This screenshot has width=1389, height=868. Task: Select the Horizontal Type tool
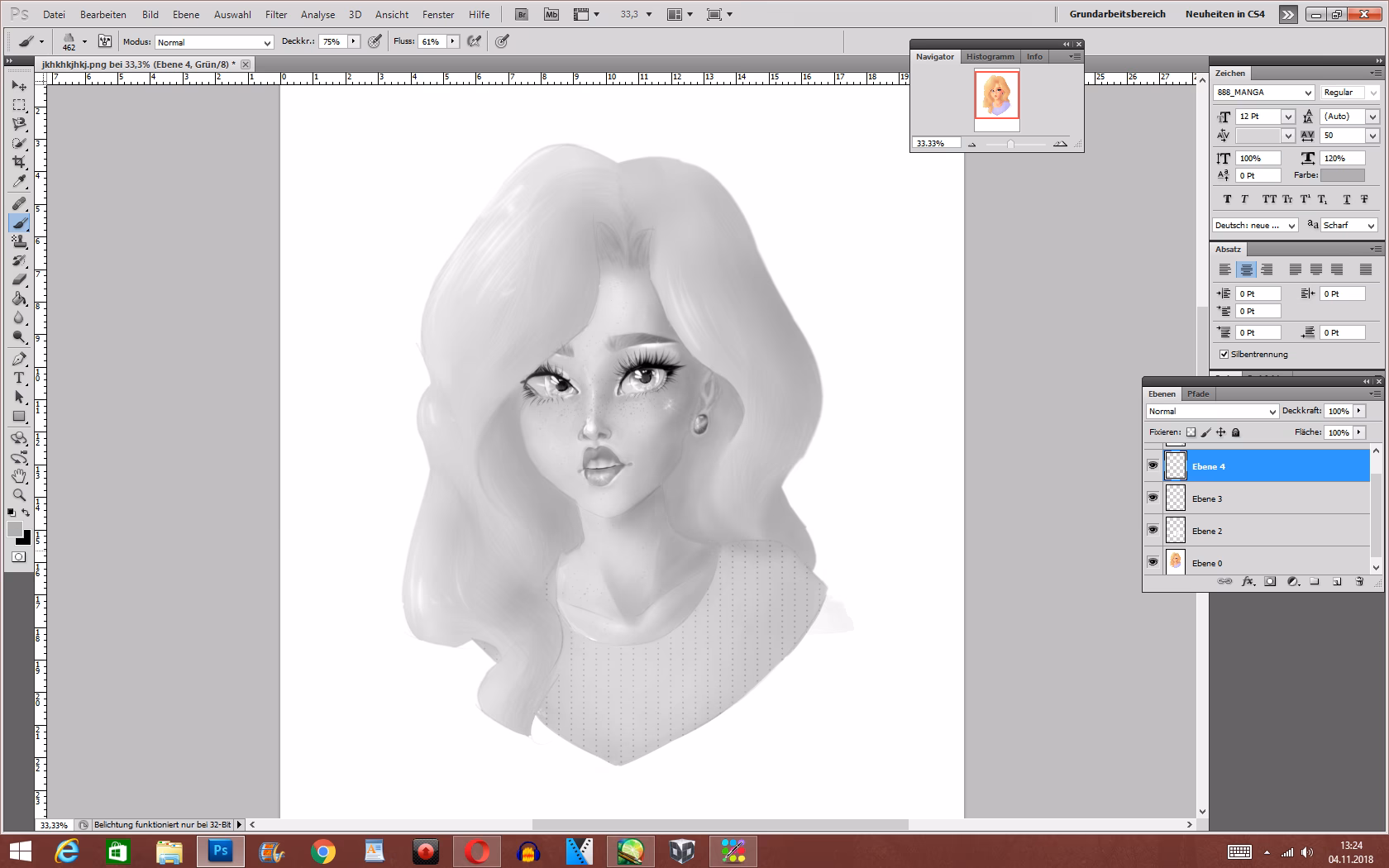click(19, 378)
